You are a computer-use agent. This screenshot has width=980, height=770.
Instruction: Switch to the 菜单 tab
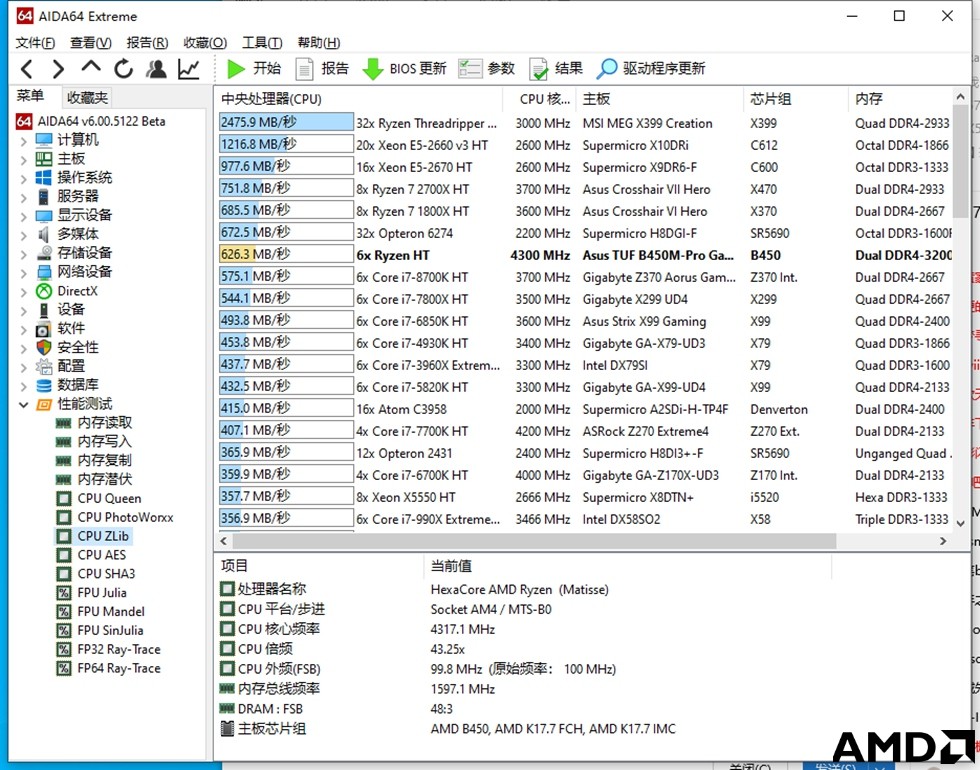click(30, 96)
